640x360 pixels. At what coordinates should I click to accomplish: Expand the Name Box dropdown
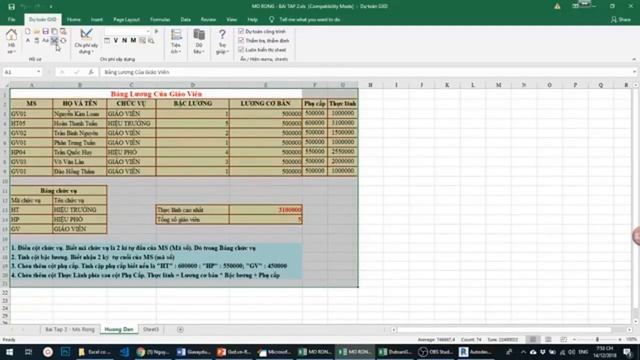click(x=38, y=72)
